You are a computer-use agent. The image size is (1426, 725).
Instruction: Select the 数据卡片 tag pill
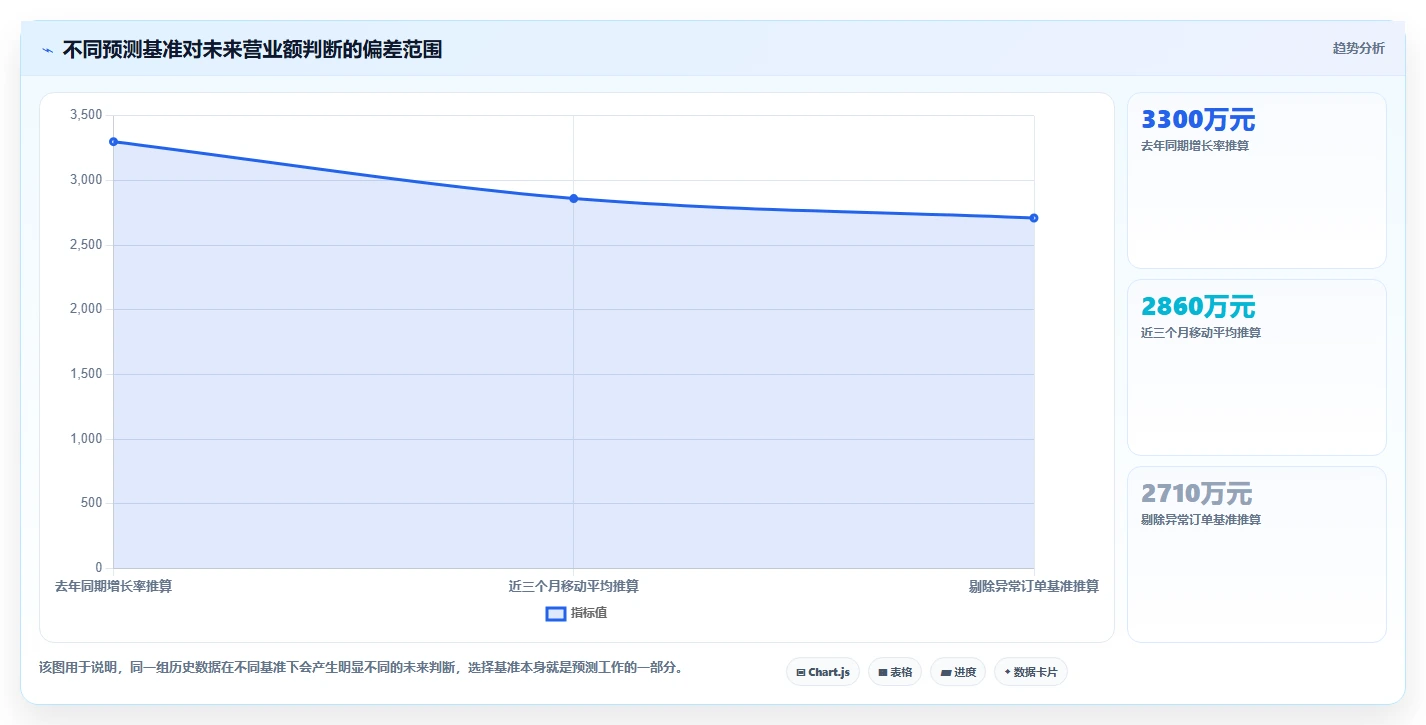click(x=1031, y=672)
